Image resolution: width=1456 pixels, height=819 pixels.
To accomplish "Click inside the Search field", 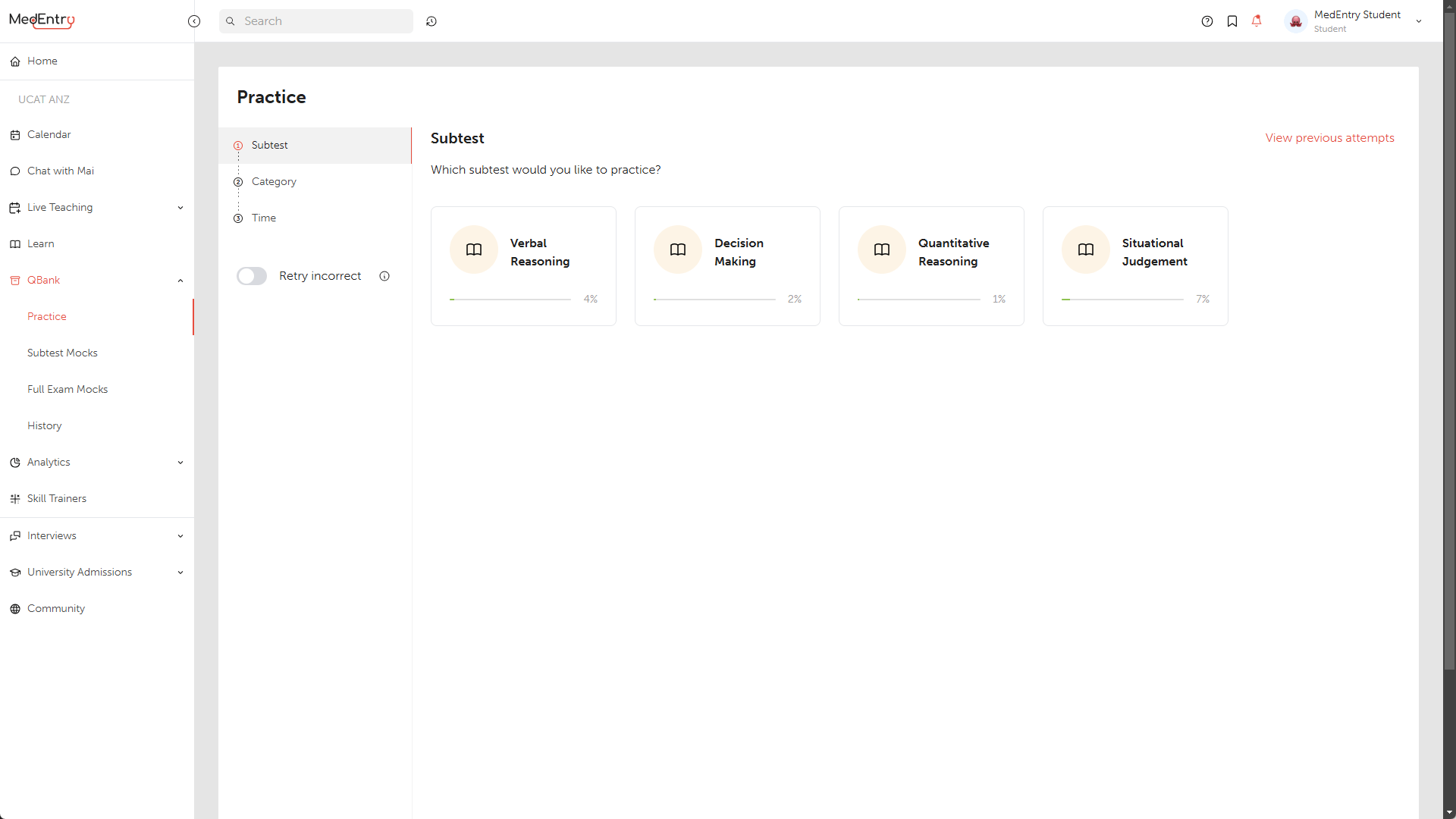I will pos(315,21).
